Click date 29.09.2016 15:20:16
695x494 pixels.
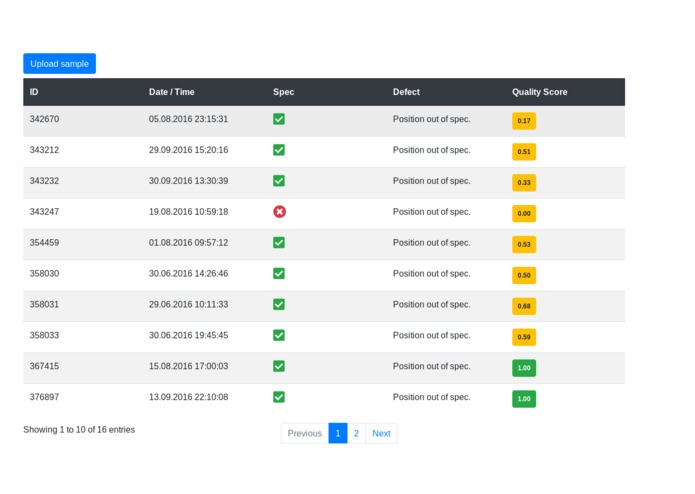(x=188, y=150)
